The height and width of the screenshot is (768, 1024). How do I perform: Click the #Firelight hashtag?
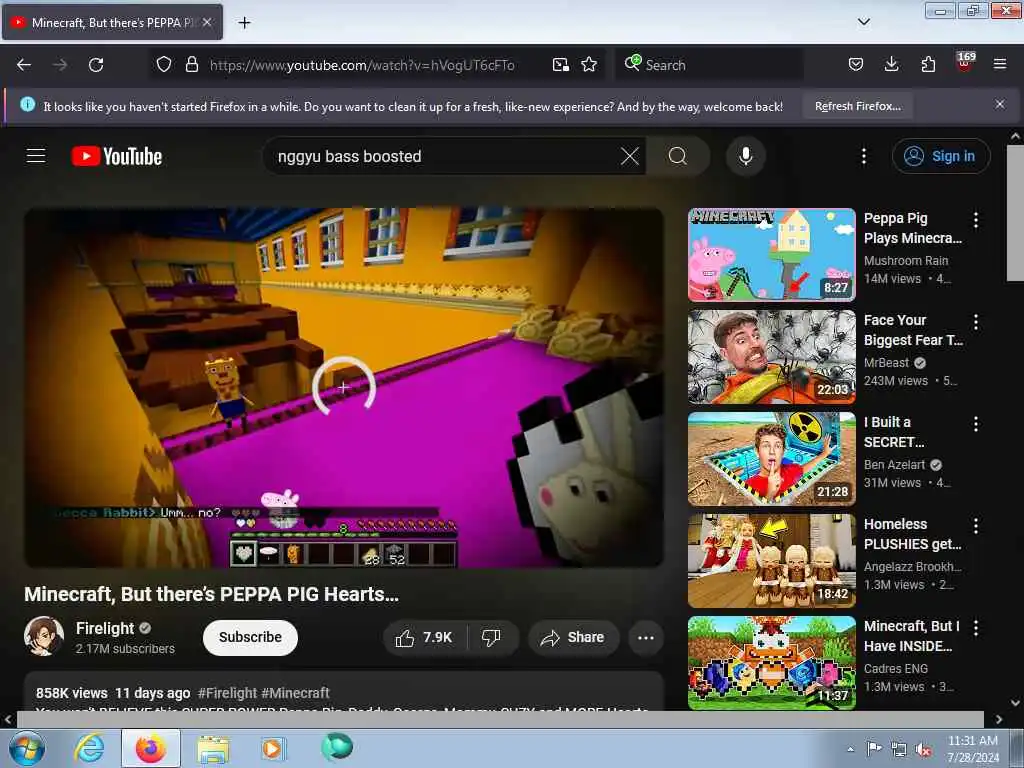click(x=227, y=693)
